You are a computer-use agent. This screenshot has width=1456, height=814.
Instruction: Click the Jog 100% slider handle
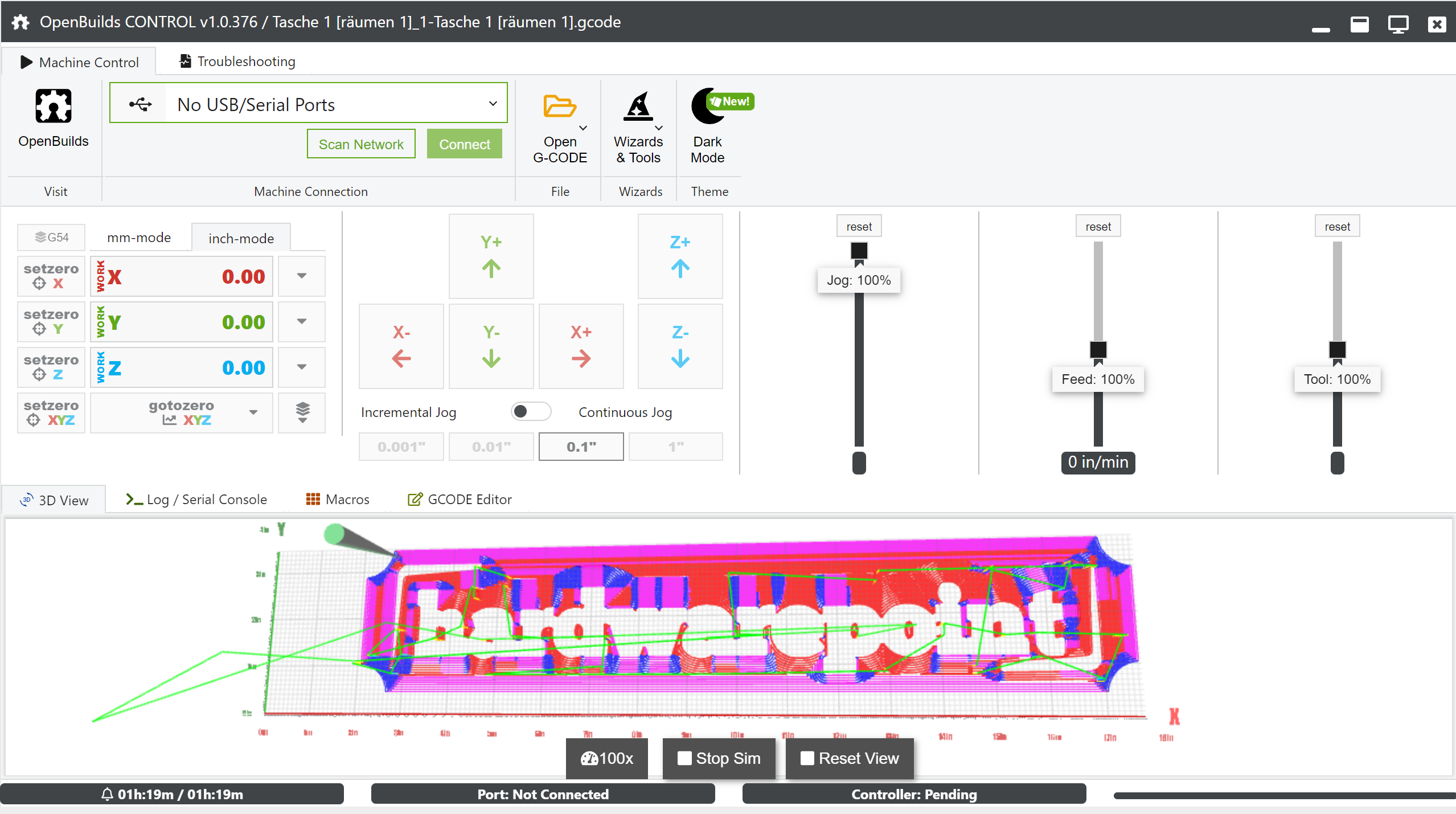[x=859, y=251]
